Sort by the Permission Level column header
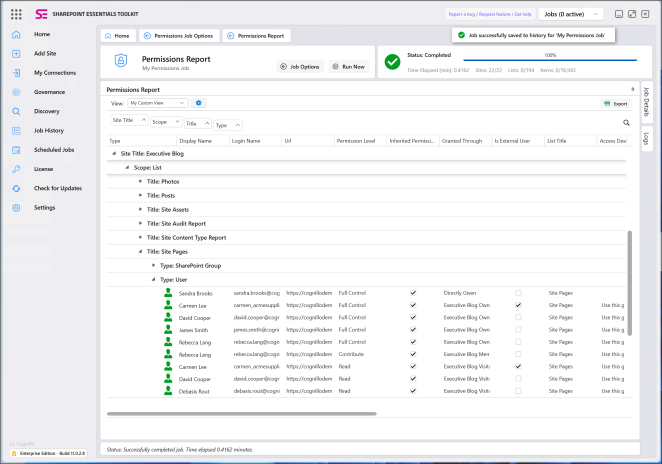The image size is (662, 464). coord(360,141)
